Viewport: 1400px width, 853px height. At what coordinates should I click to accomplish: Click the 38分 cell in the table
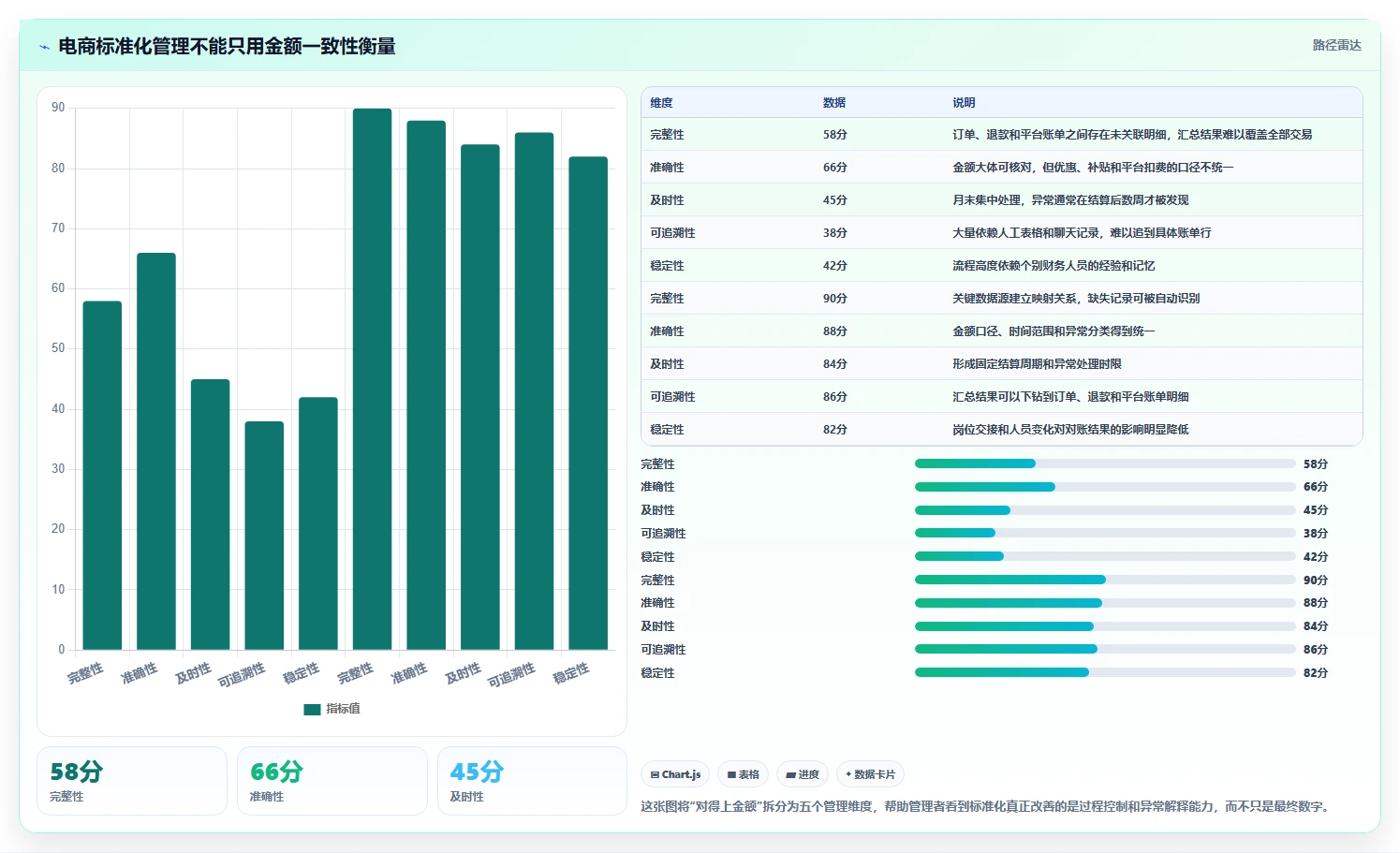[x=835, y=233]
